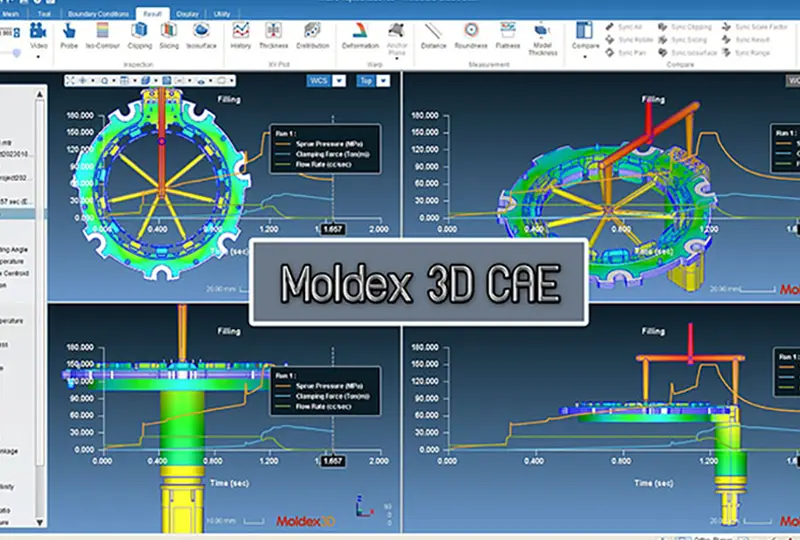Open the Model Thickness tool
The image size is (800, 540).
[x=542, y=39]
